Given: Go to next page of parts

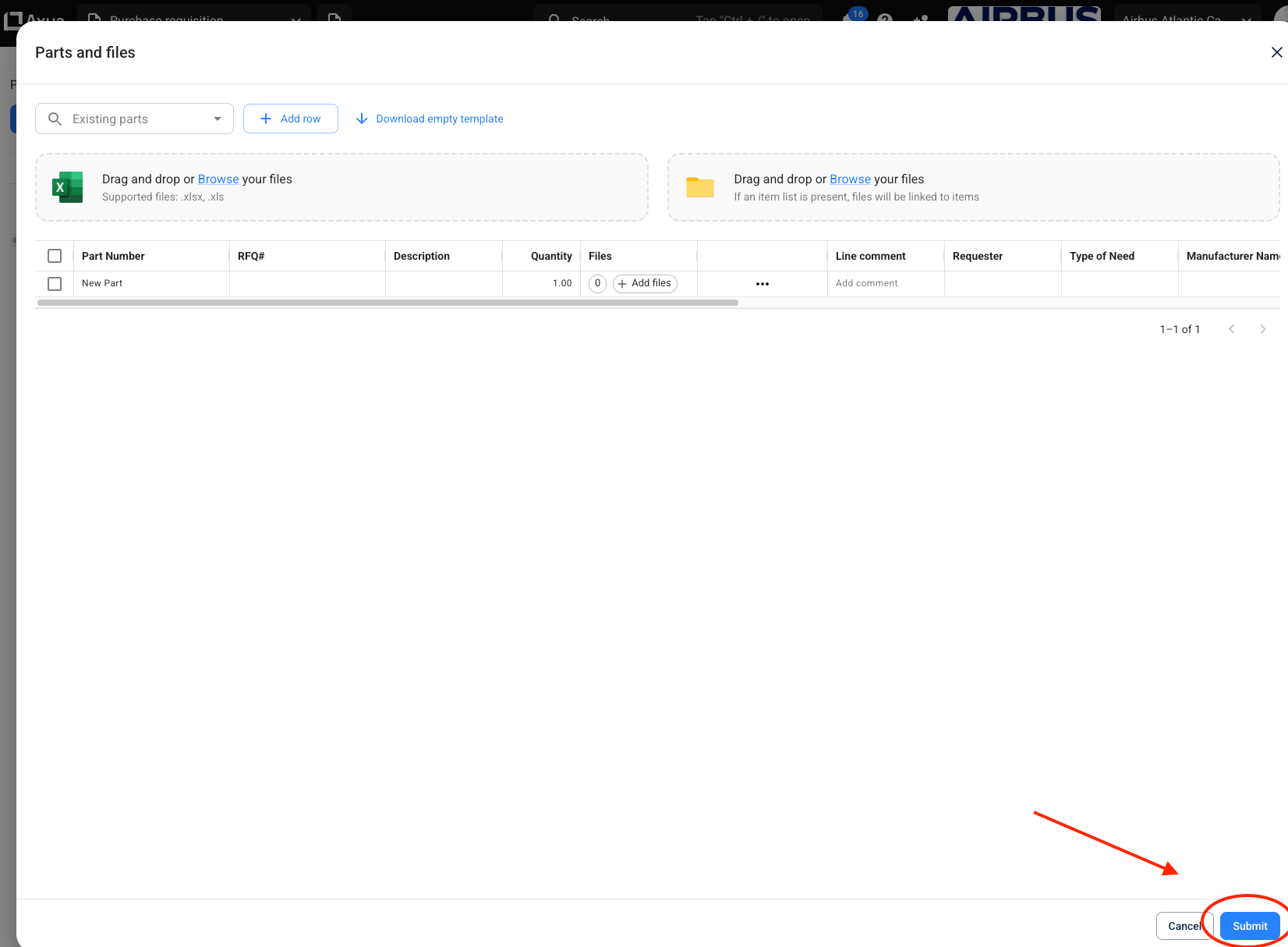Looking at the screenshot, I should (1262, 329).
